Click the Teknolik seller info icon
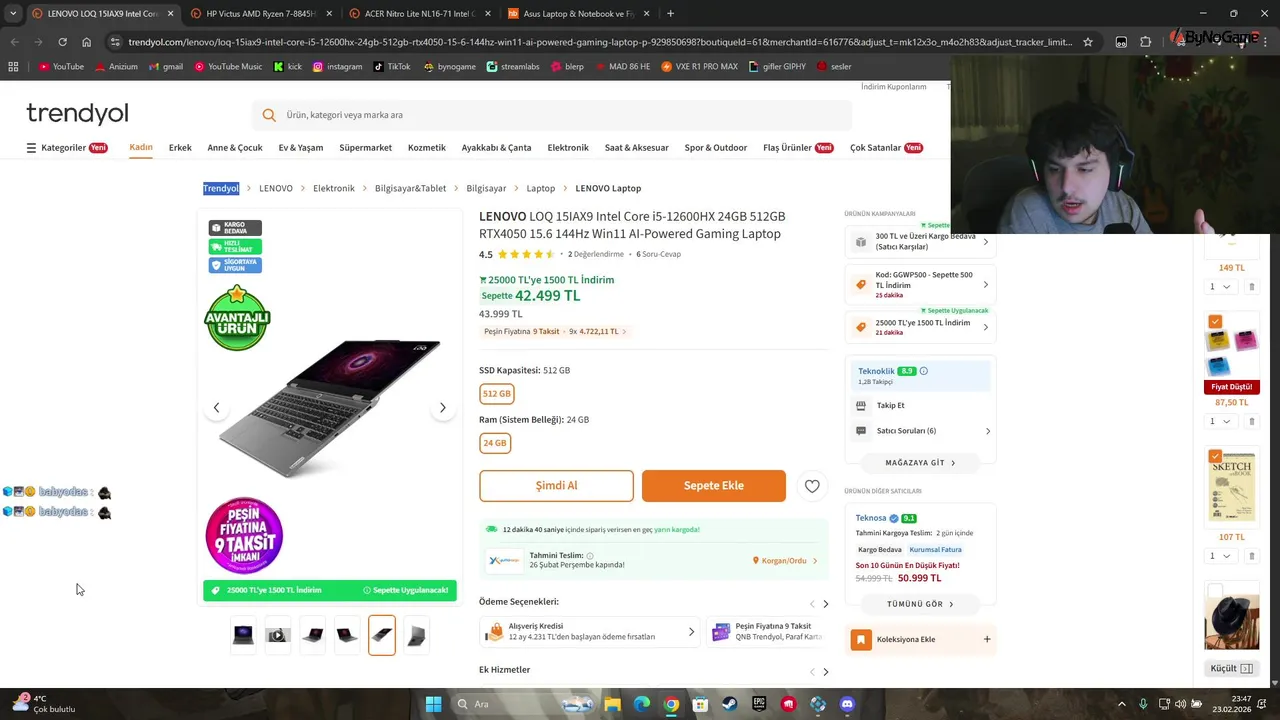The height and width of the screenshot is (720, 1280). (923, 371)
